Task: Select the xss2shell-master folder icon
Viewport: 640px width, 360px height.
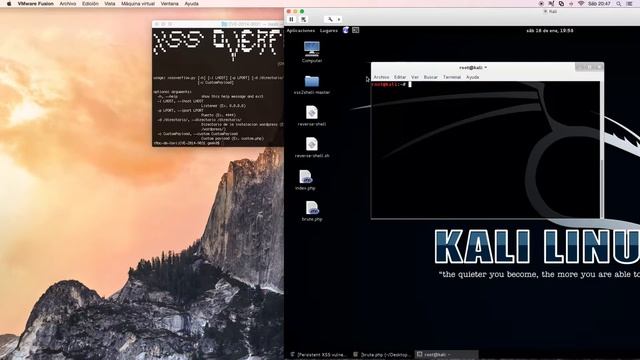Action: coord(312,84)
